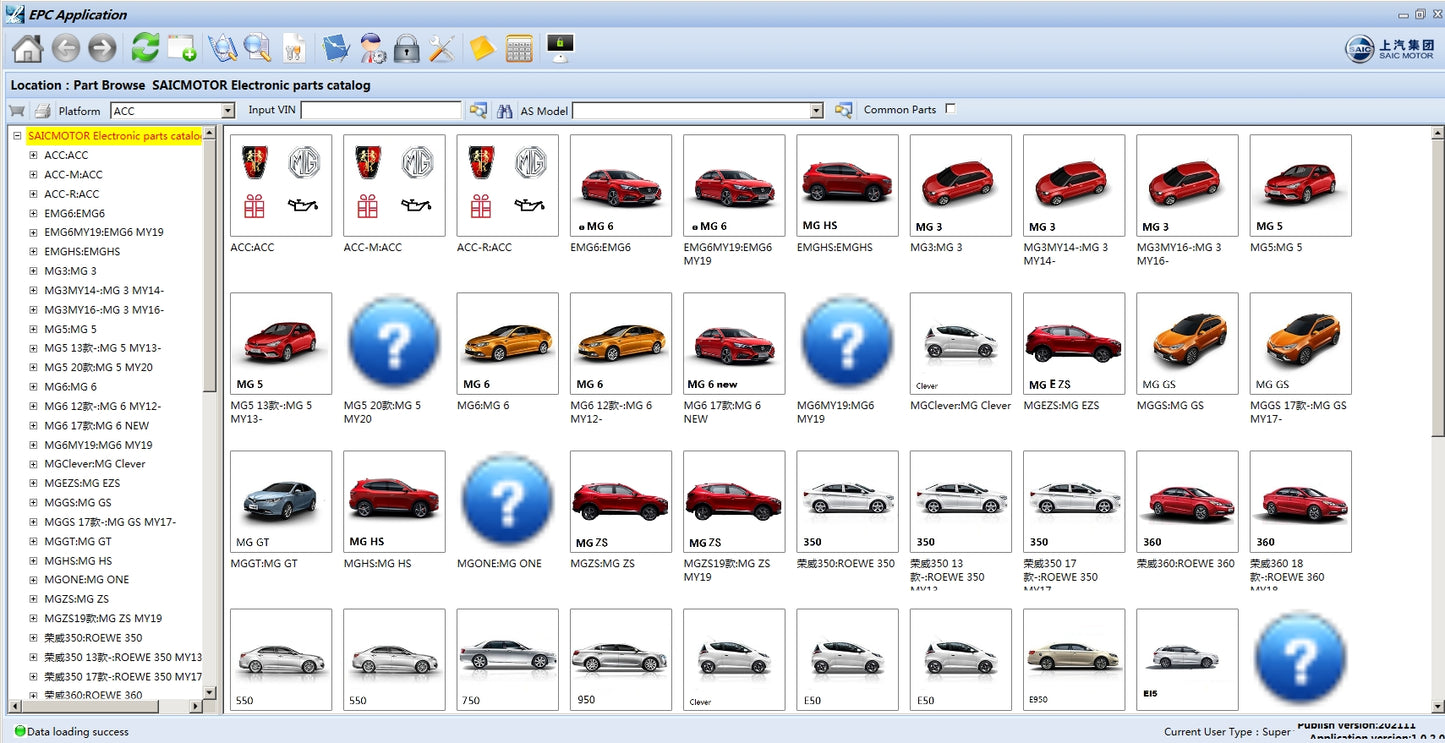Open the MGGT:MG GT car thumbnail

[x=281, y=502]
